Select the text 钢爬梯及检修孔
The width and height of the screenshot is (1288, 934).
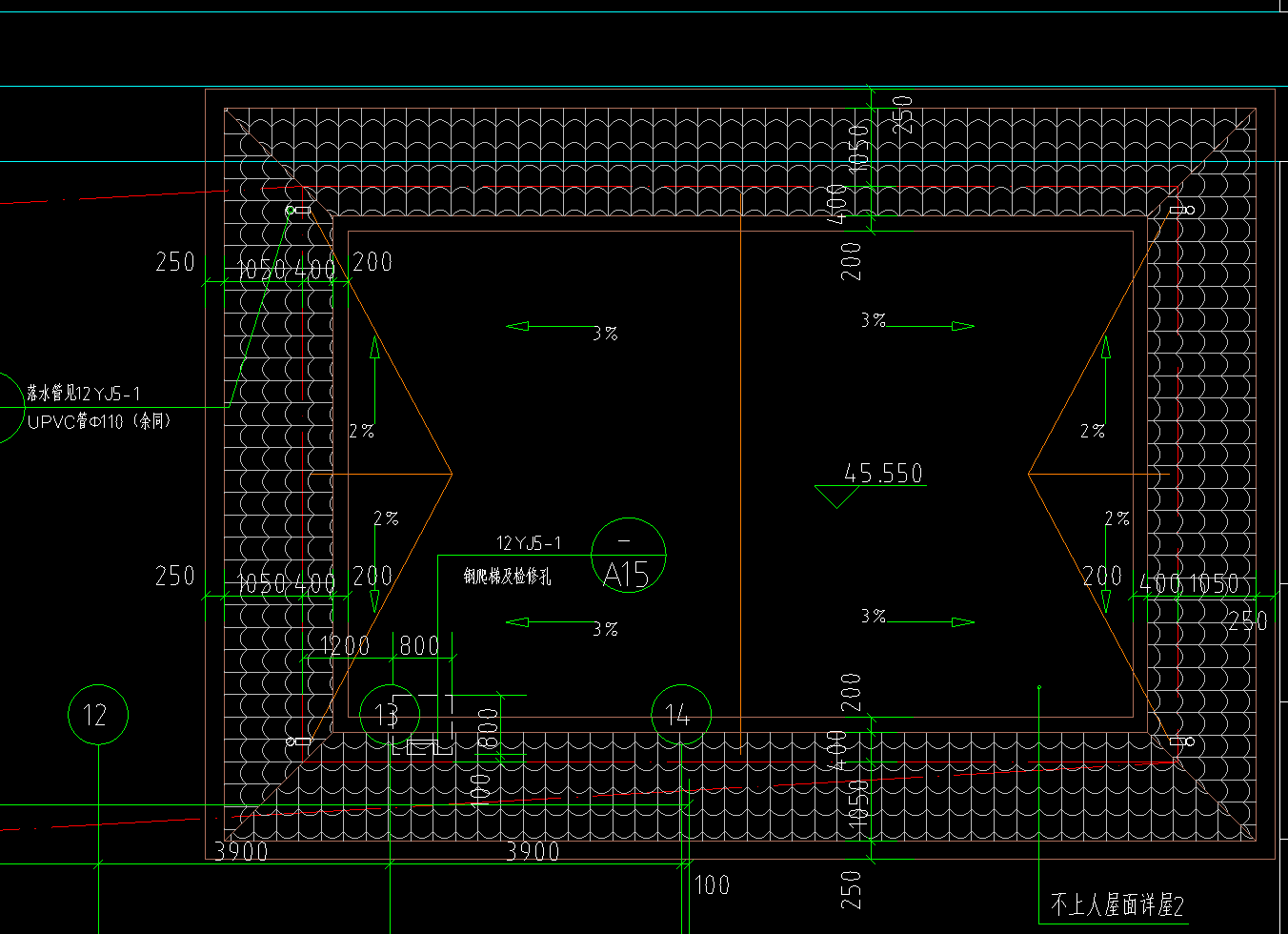507,577
